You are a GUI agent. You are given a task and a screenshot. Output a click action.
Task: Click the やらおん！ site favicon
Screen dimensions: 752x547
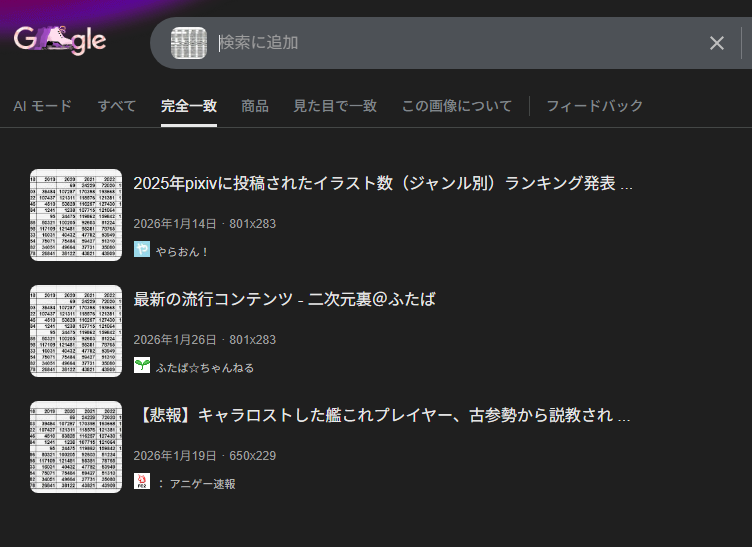142,251
